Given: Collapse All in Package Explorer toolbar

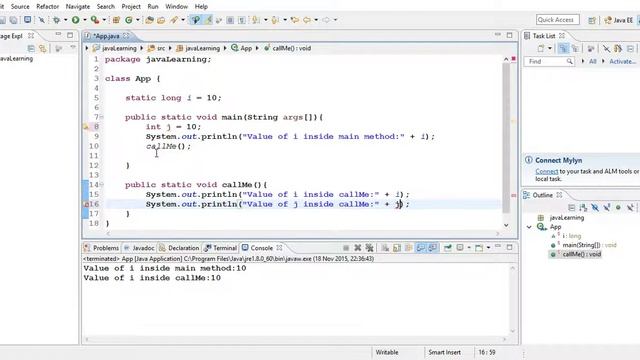Looking at the screenshot, I should [x=31, y=49].
